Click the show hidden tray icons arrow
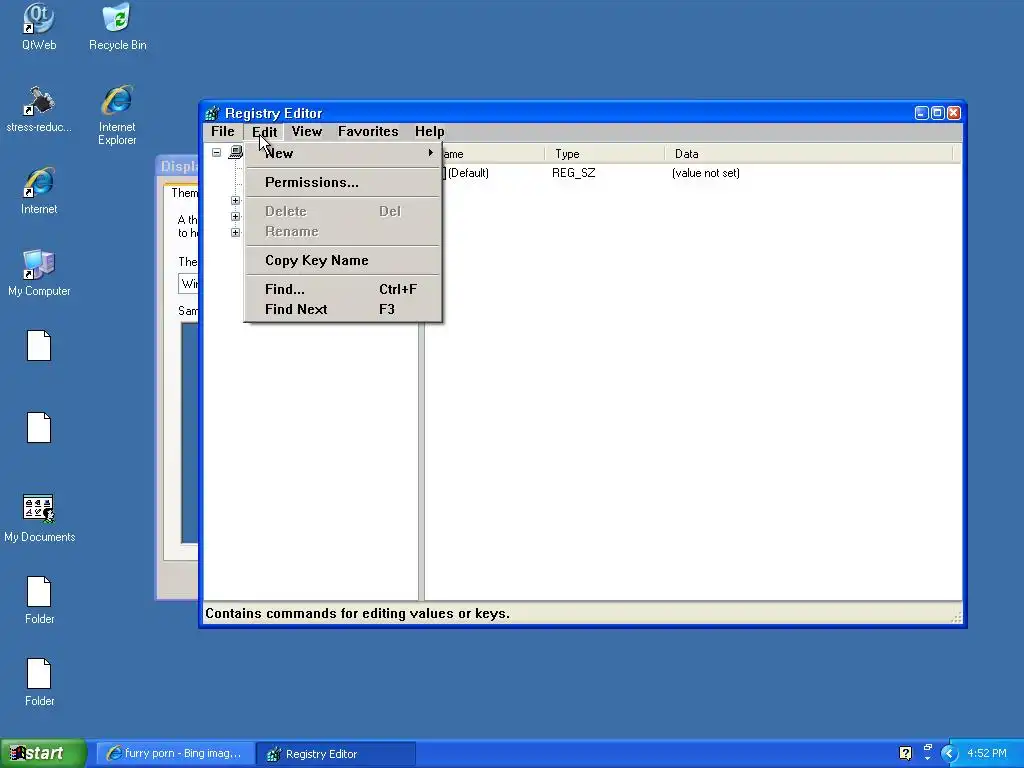Screen dimensions: 1024x768 (x=949, y=754)
